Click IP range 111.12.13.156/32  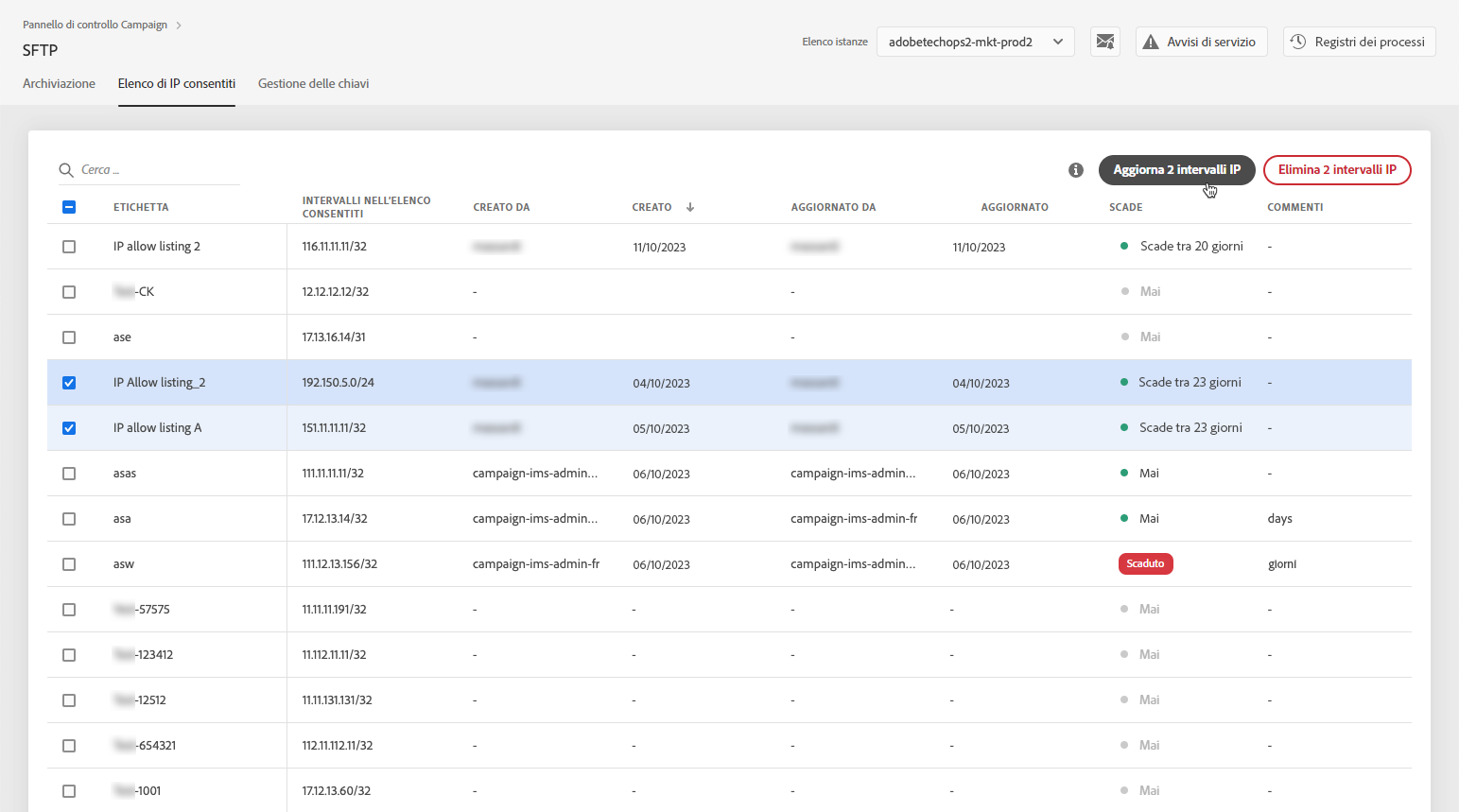pyautogui.click(x=339, y=564)
